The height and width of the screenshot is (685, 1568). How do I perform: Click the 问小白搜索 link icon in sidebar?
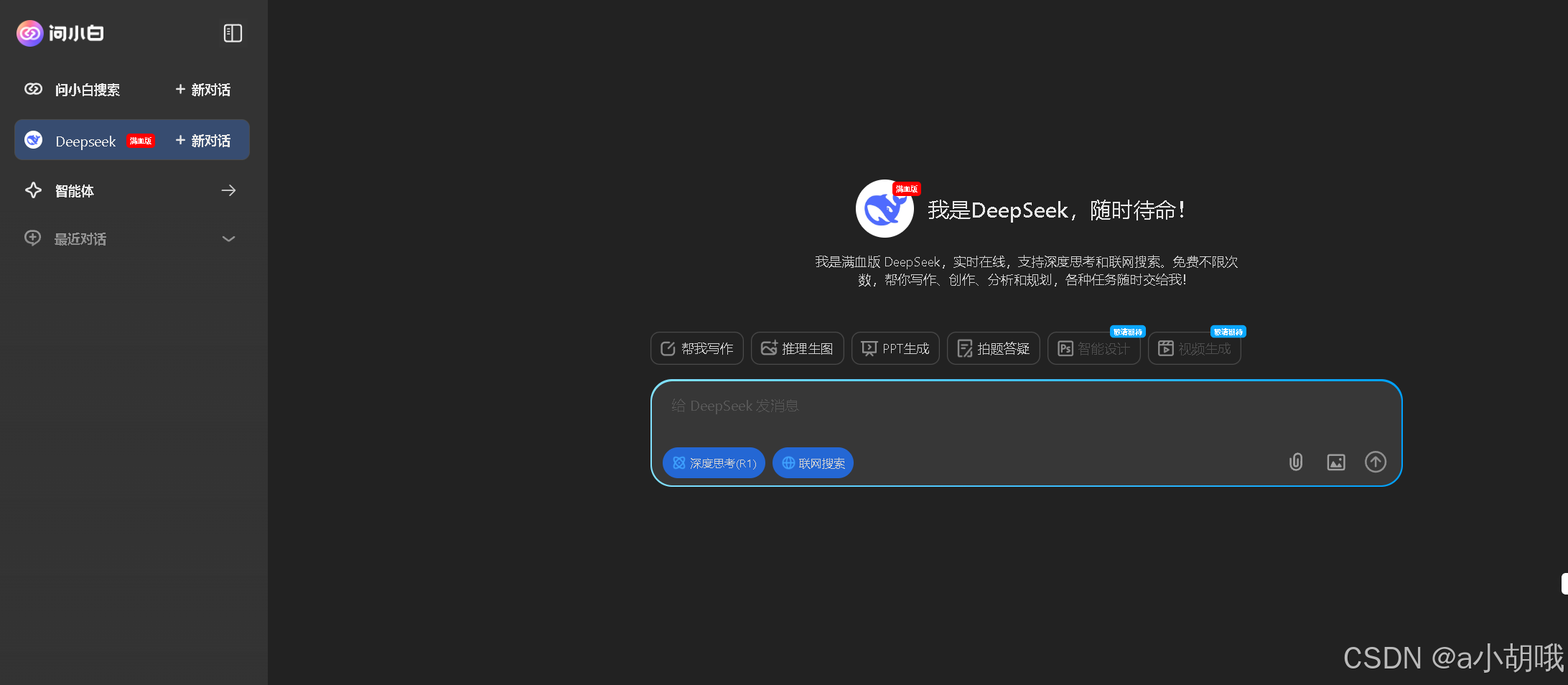(x=33, y=89)
